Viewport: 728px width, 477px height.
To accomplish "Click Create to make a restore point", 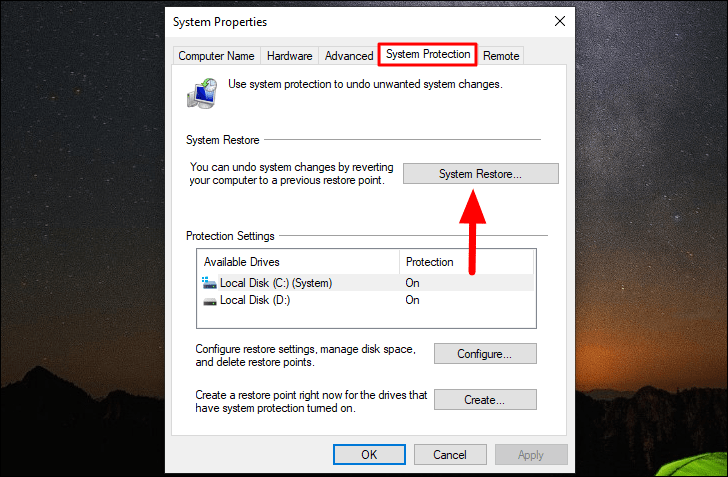I will coord(485,400).
